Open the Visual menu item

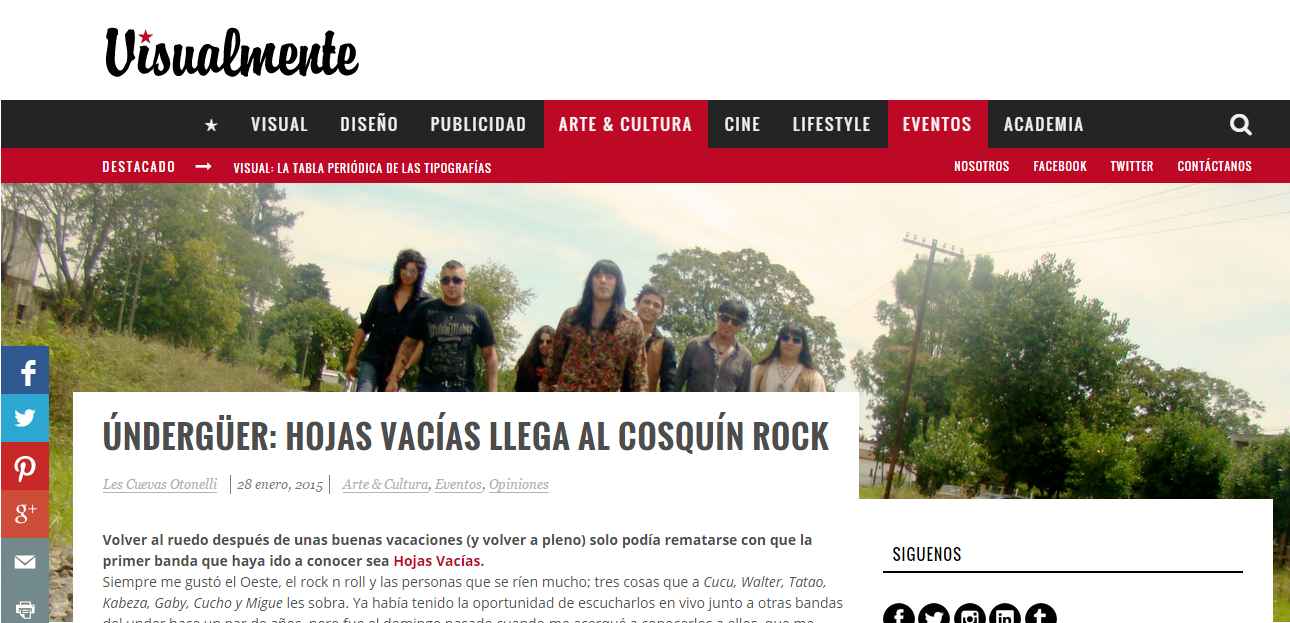coord(279,124)
